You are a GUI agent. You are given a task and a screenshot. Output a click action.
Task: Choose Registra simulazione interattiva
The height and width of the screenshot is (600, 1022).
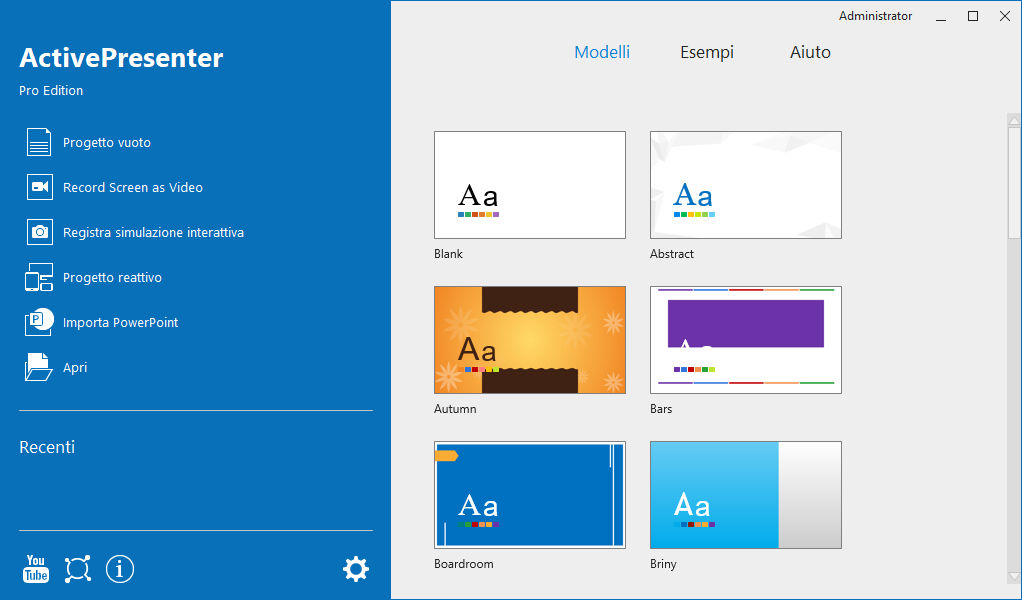coord(153,233)
